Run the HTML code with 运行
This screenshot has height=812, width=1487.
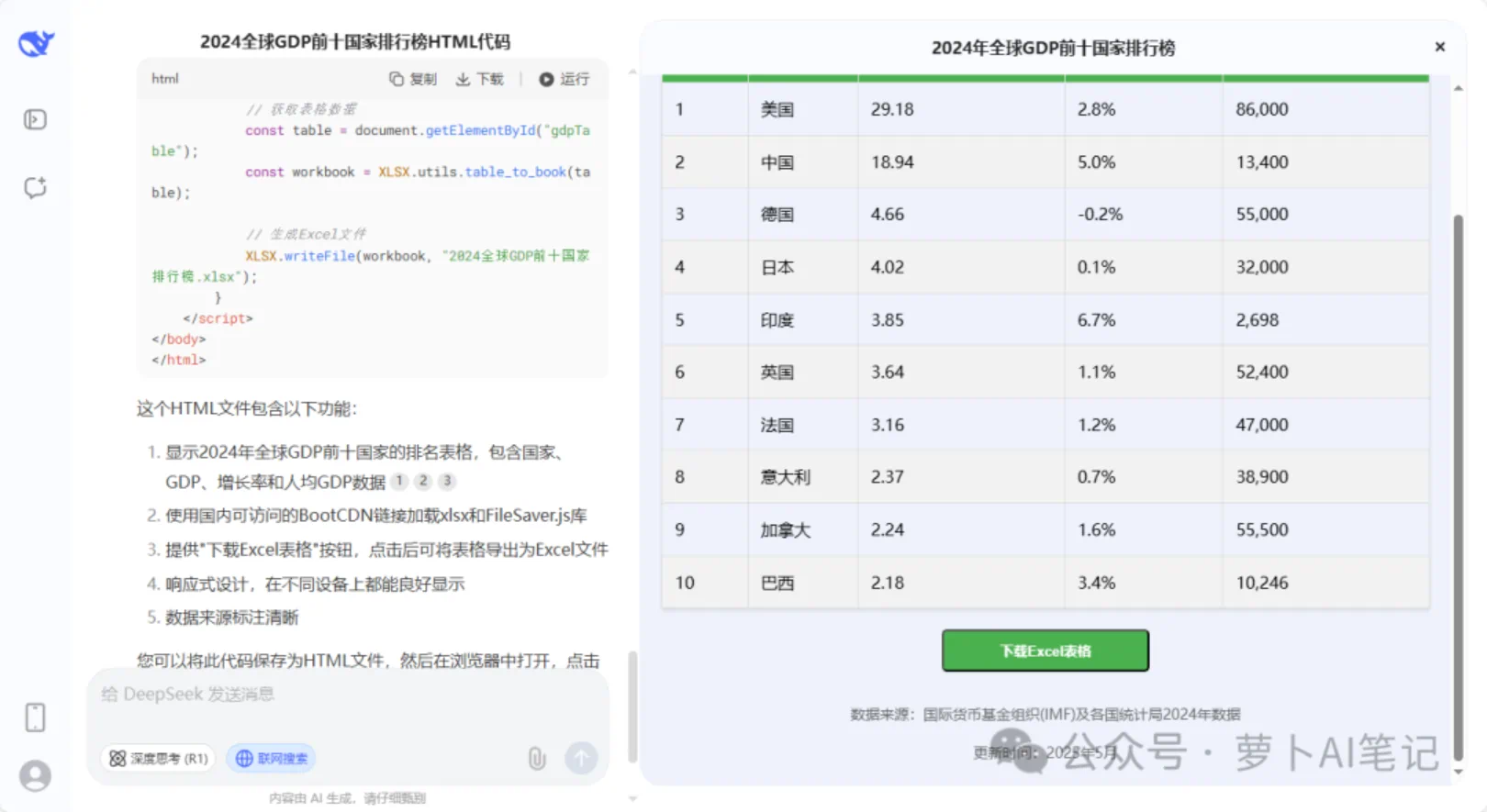tap(565, 79)
